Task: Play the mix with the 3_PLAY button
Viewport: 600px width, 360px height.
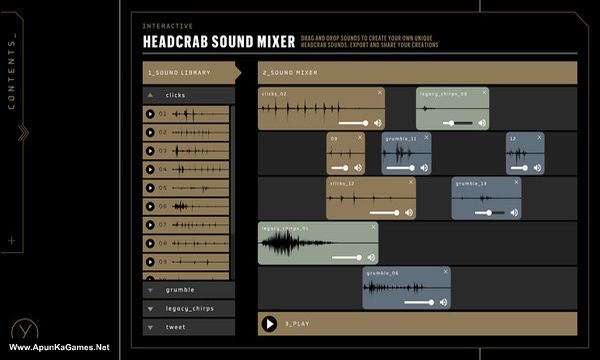Action: click(269, 324)
